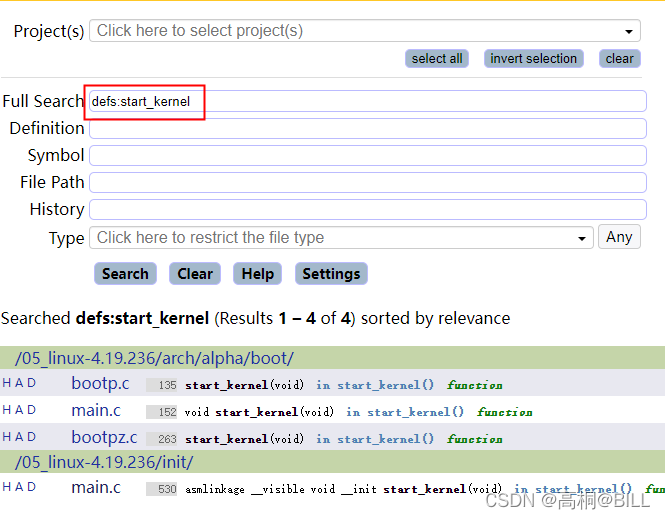Open main.c in the arch/alpha/boot results

96,410
